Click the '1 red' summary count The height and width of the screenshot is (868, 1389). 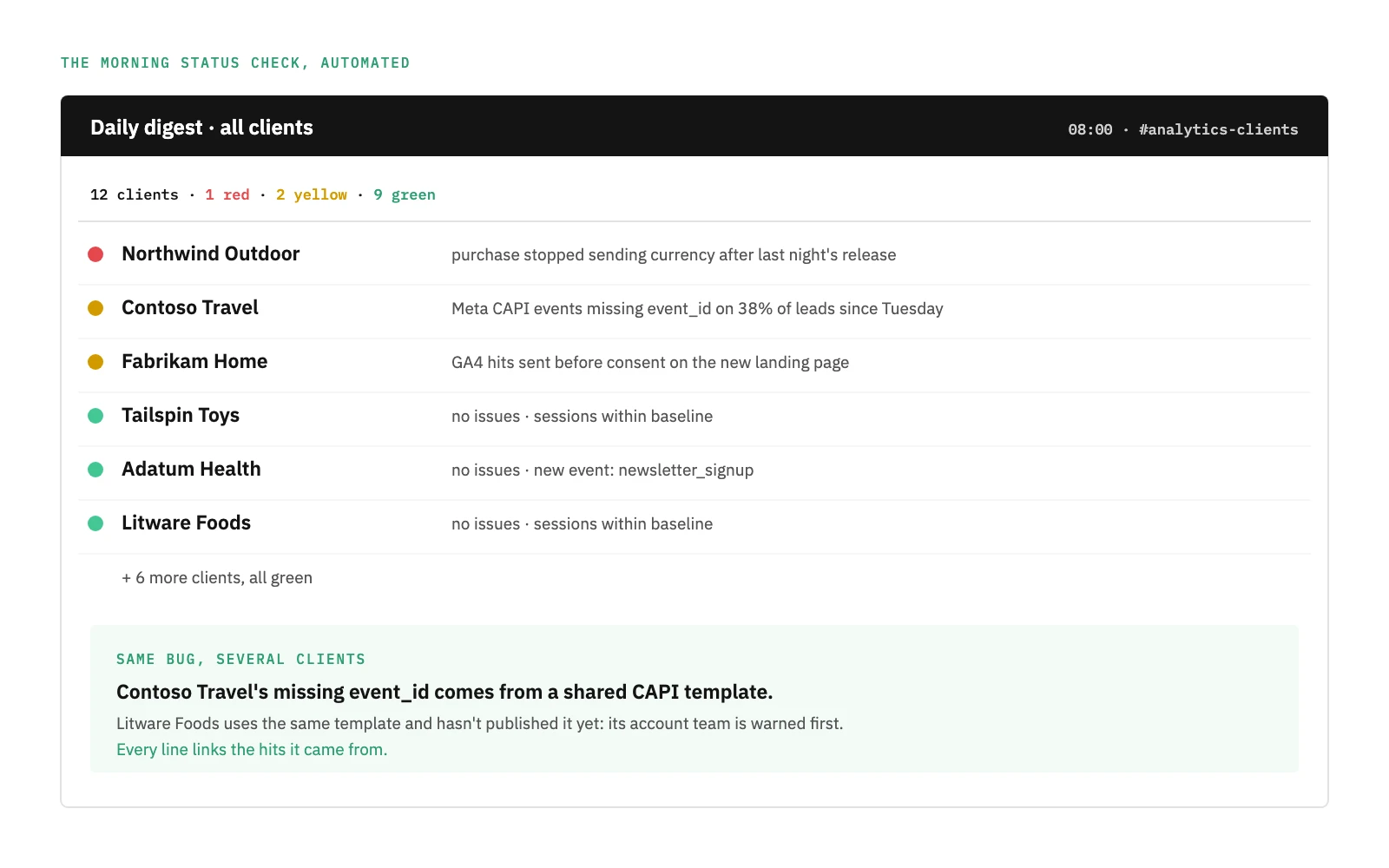tap(227, 194)
